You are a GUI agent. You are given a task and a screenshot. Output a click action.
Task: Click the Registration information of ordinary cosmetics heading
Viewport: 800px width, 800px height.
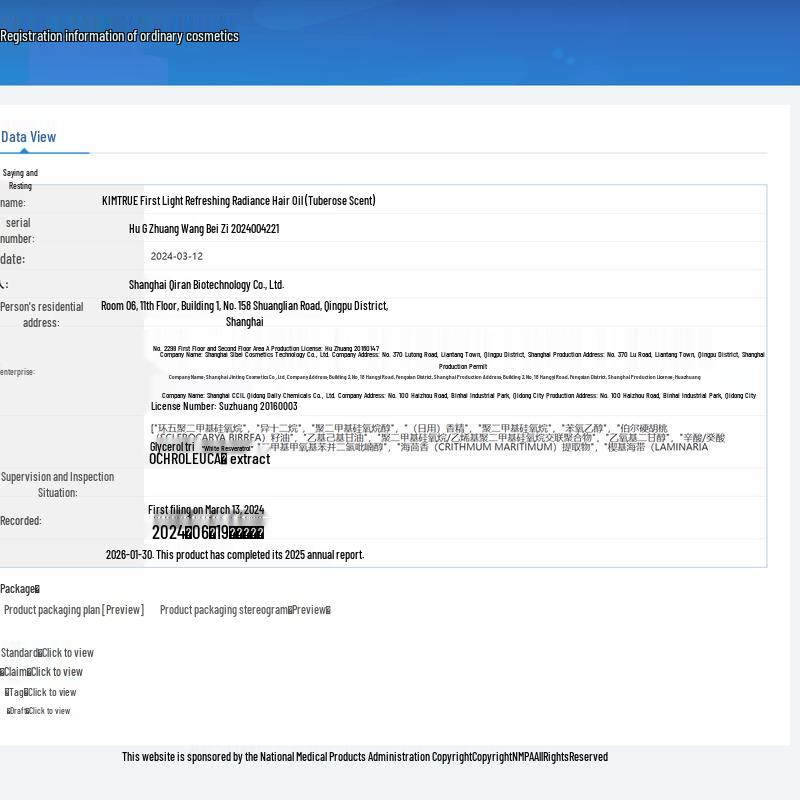[x=119, y=36]
